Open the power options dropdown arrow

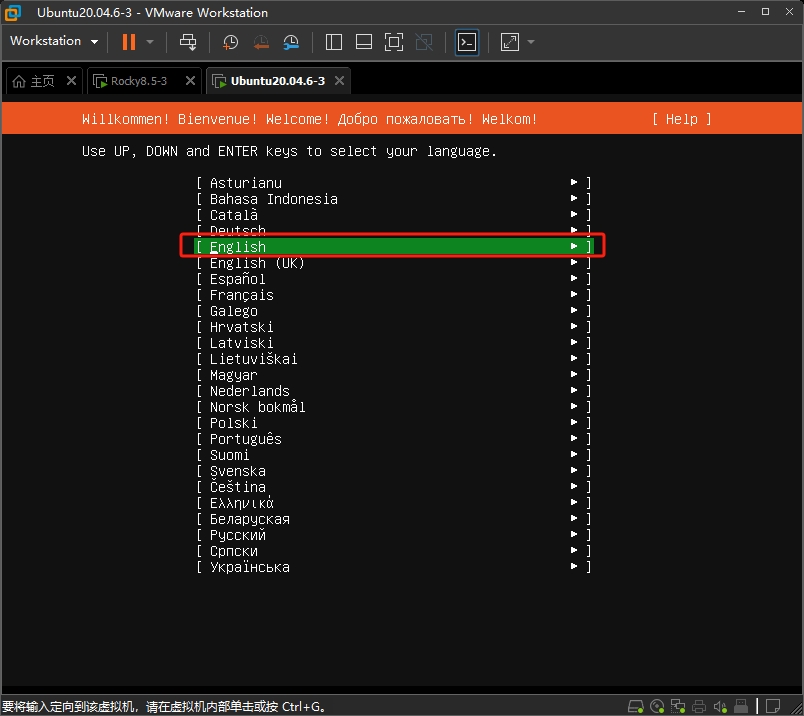point(150,42)
